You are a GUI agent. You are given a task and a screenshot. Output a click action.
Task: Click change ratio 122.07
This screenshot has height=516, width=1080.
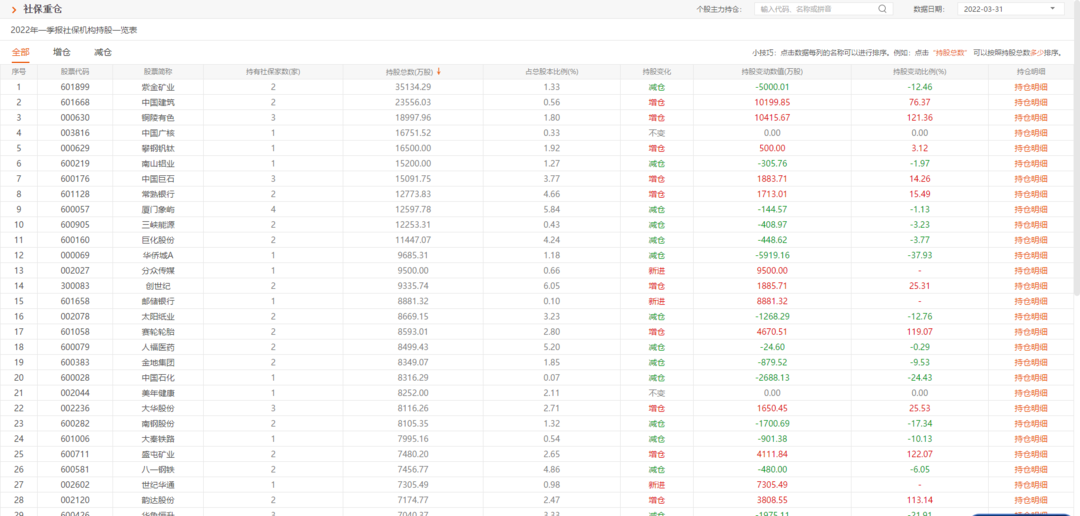click(x=920, y=454)
